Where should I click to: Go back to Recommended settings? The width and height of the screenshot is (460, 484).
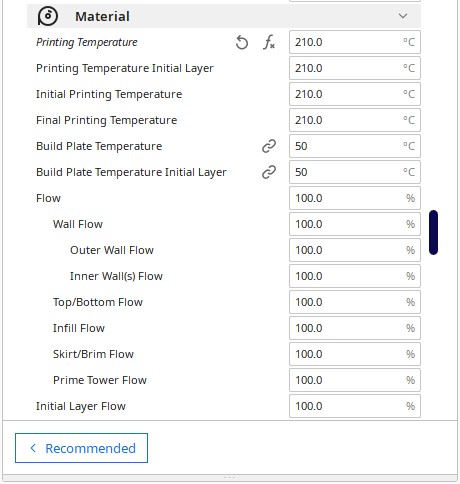click(81, 448)
